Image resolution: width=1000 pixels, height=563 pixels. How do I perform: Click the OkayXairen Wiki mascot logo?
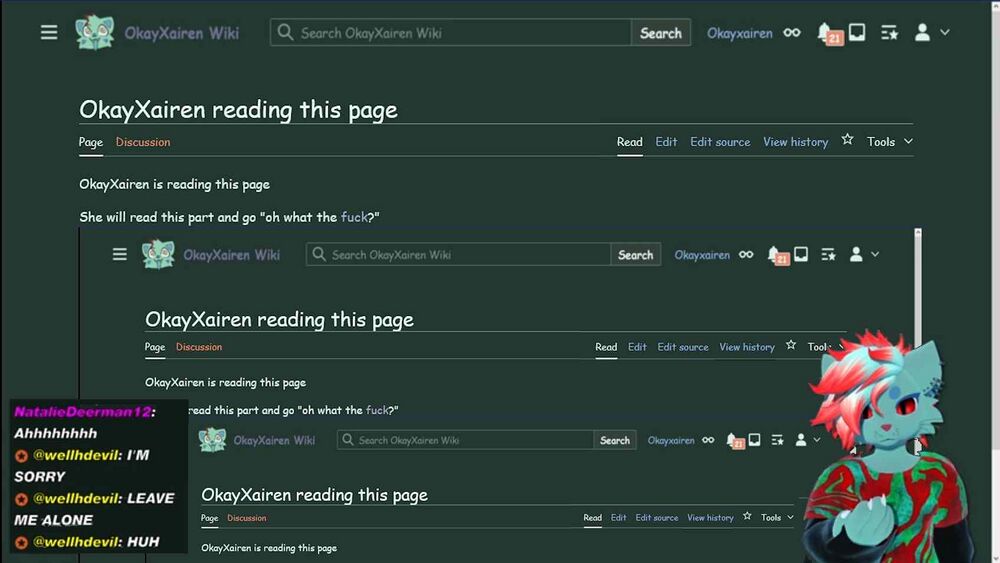94,32
